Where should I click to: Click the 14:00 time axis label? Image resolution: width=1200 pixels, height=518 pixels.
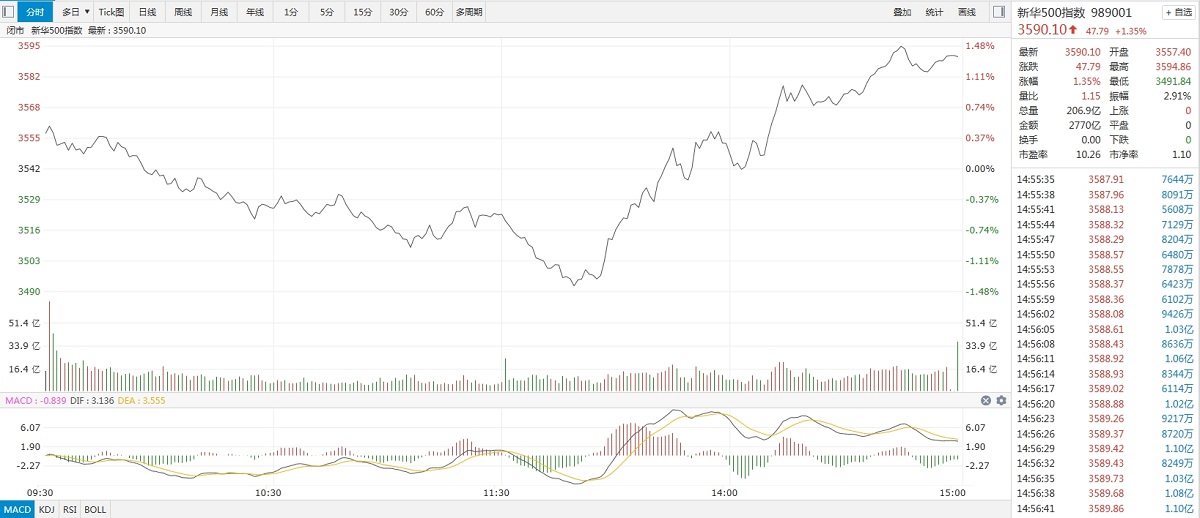[724, 492]
